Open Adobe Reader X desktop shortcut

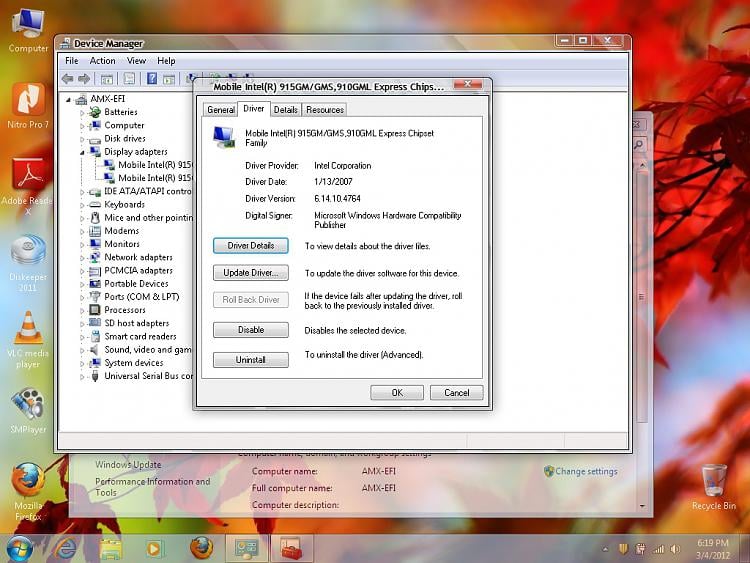28,185
